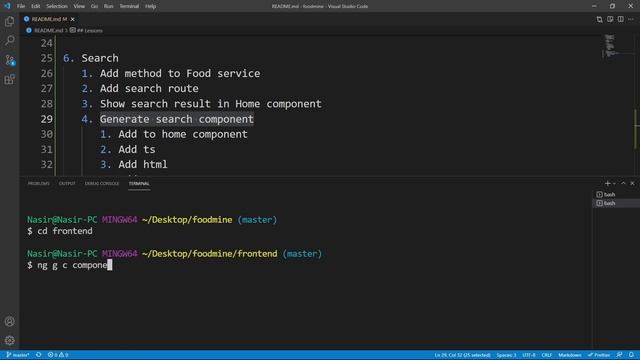This screenshot has height=360, width=640.
Task: Select the Markdown language mode
Action: (x=570, y=355)
